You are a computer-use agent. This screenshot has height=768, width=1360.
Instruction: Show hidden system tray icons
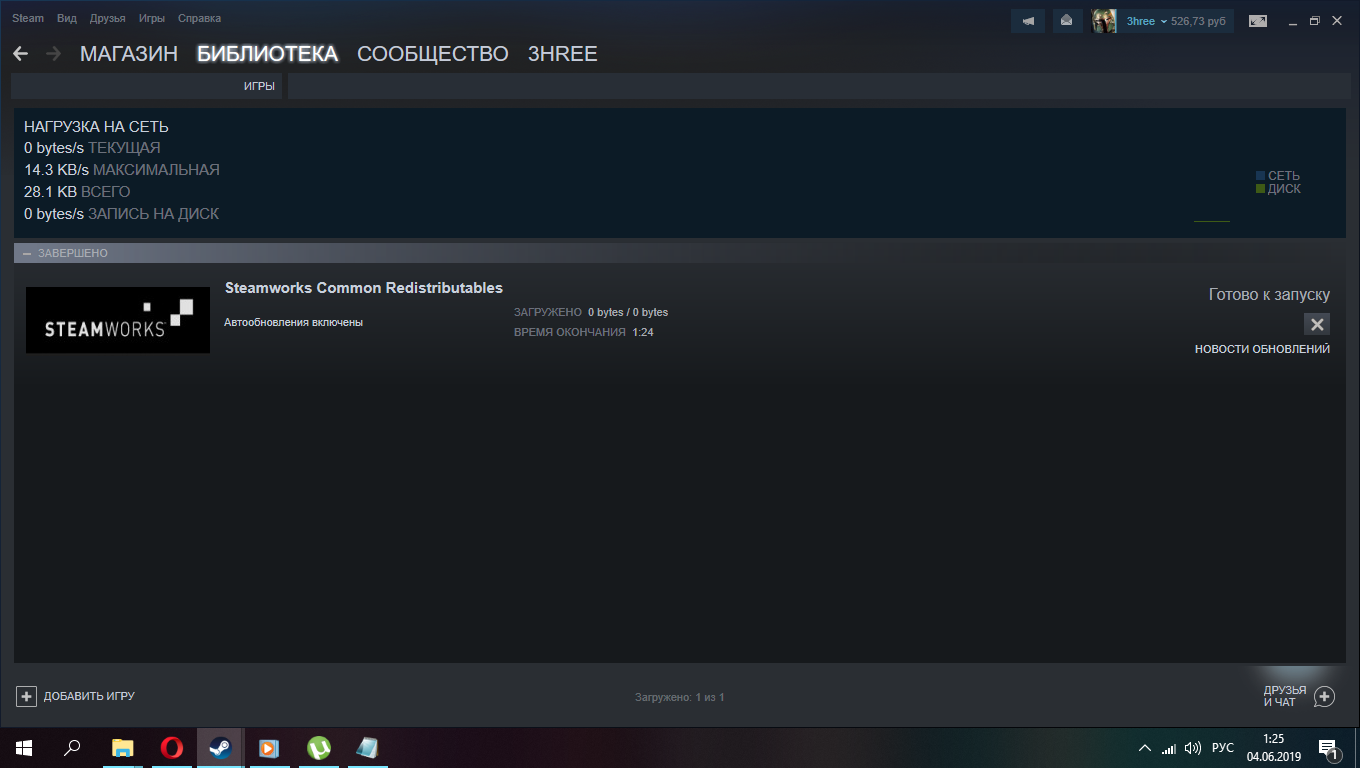(x=1145, y=748)
